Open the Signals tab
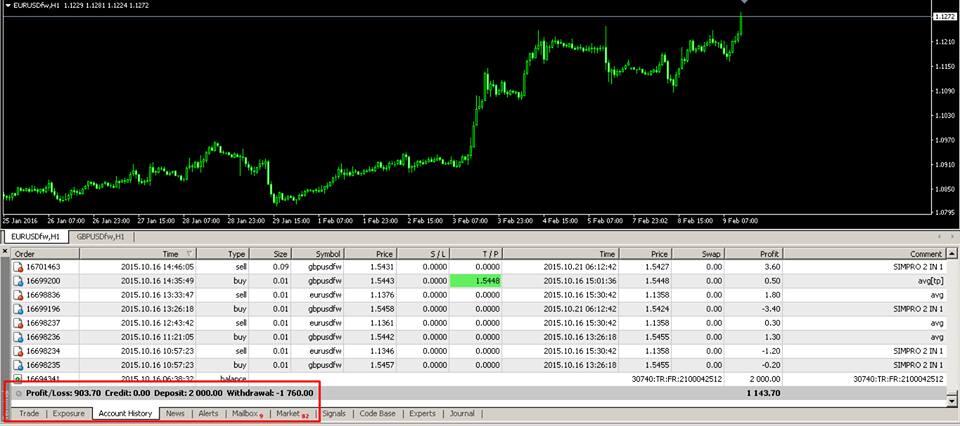 coord(334,414)
